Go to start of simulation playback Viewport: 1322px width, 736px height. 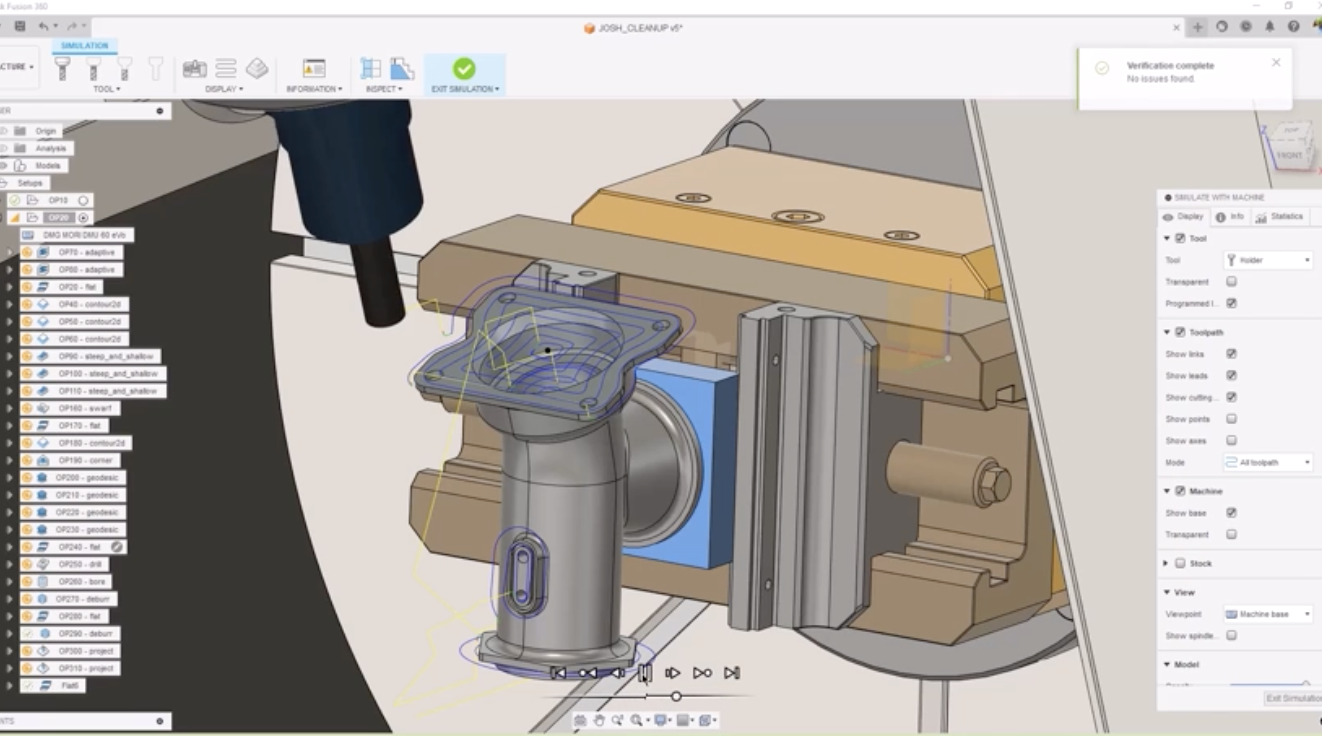click(x=559, y=673)
